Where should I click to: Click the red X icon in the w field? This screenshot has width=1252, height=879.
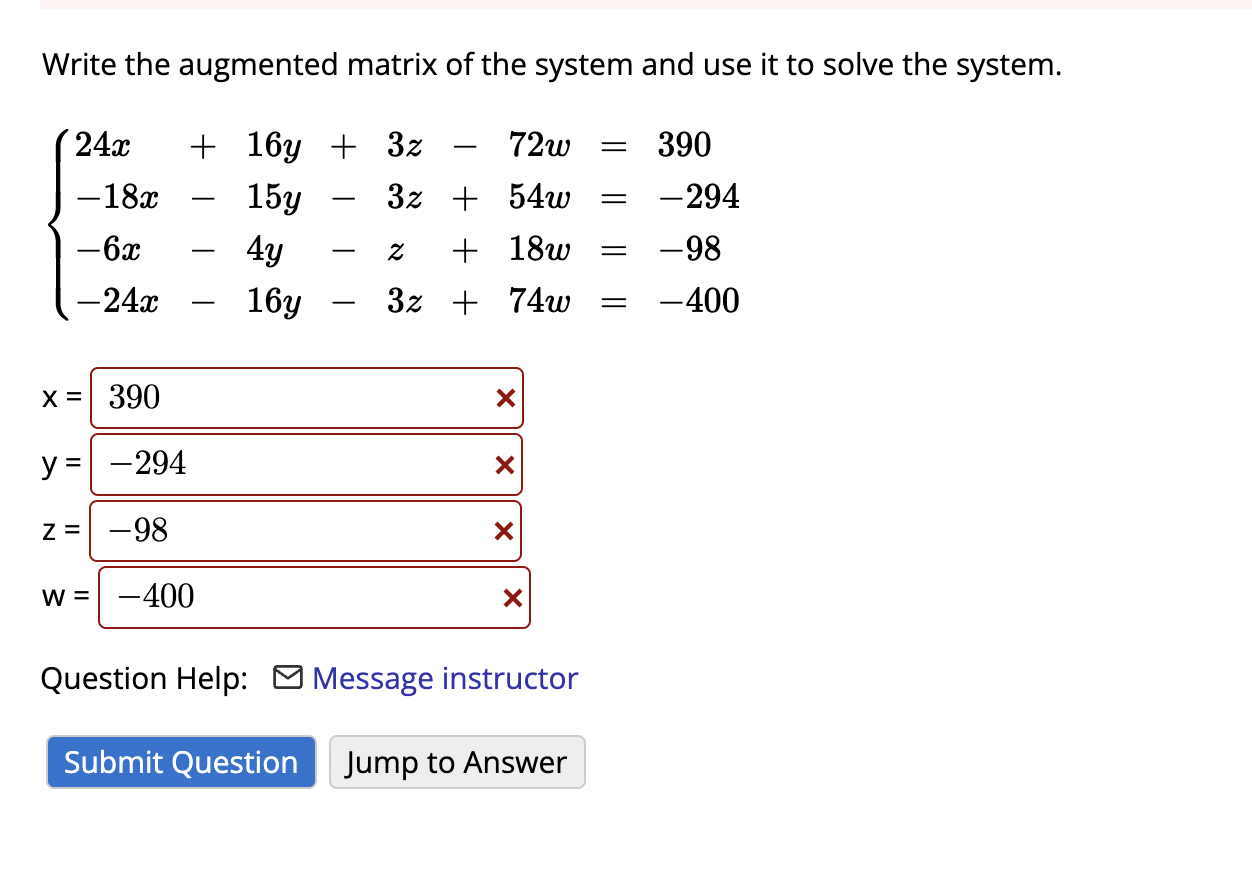pyautogui.click(x=512, y=597)
